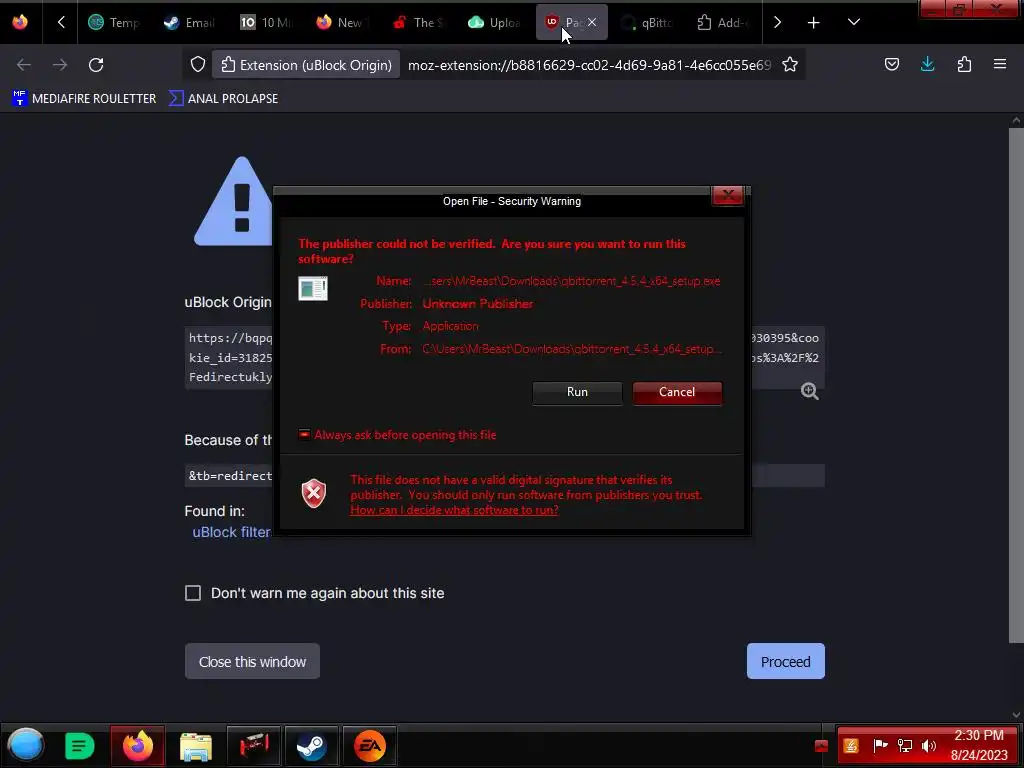
Task: Open the MEDIAFIRE ROULETTER bookmark
Action: 84,99
